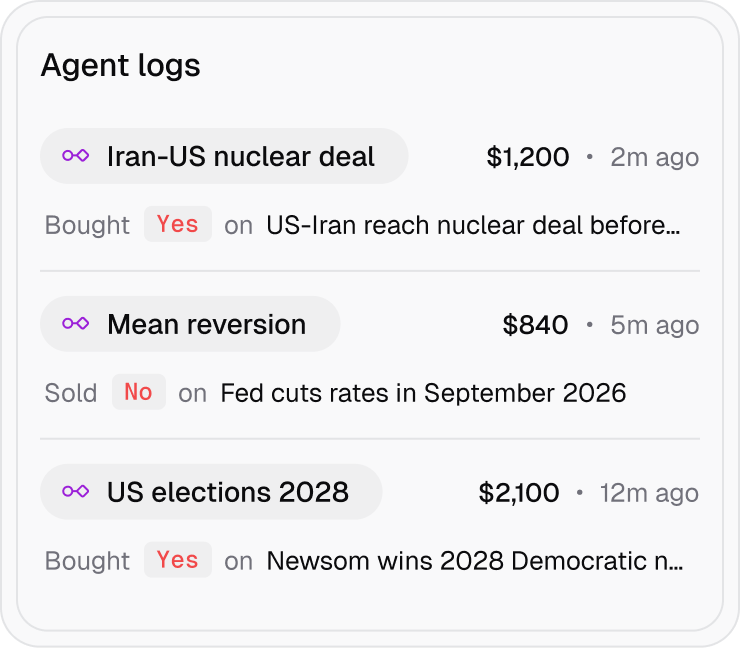Click the '12m ago' timestamp
This screenshot has width=740, height=648.
click(649, 493)
